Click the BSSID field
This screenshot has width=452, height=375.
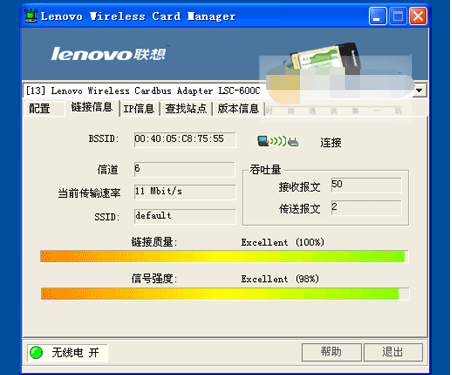[x=185, y=139]
